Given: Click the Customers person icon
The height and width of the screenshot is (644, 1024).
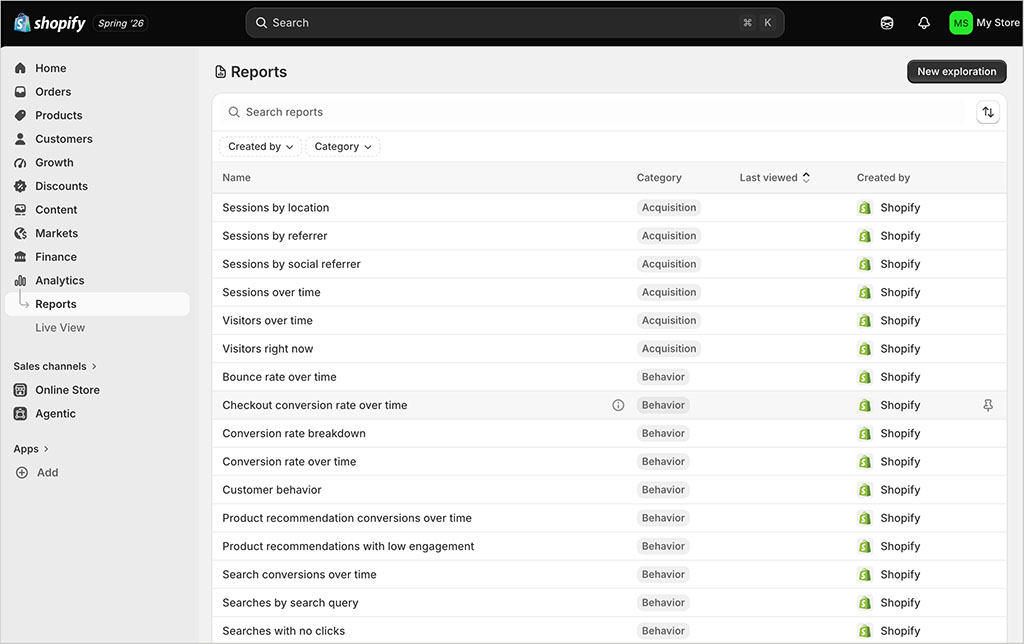Looking at the screenshot, I should [20, 138].
